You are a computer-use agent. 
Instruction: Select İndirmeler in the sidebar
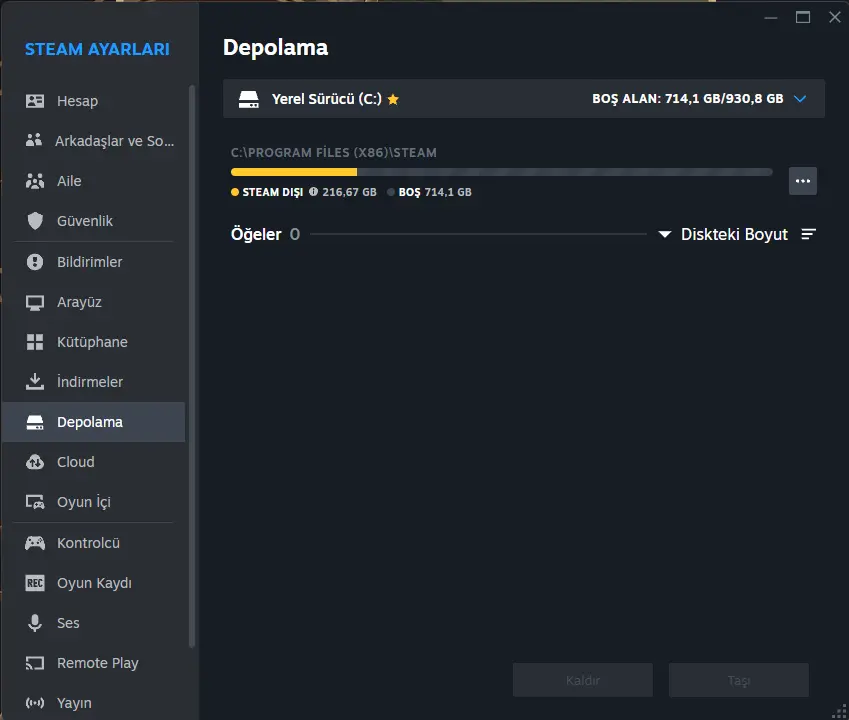click(x=94, y=382)
